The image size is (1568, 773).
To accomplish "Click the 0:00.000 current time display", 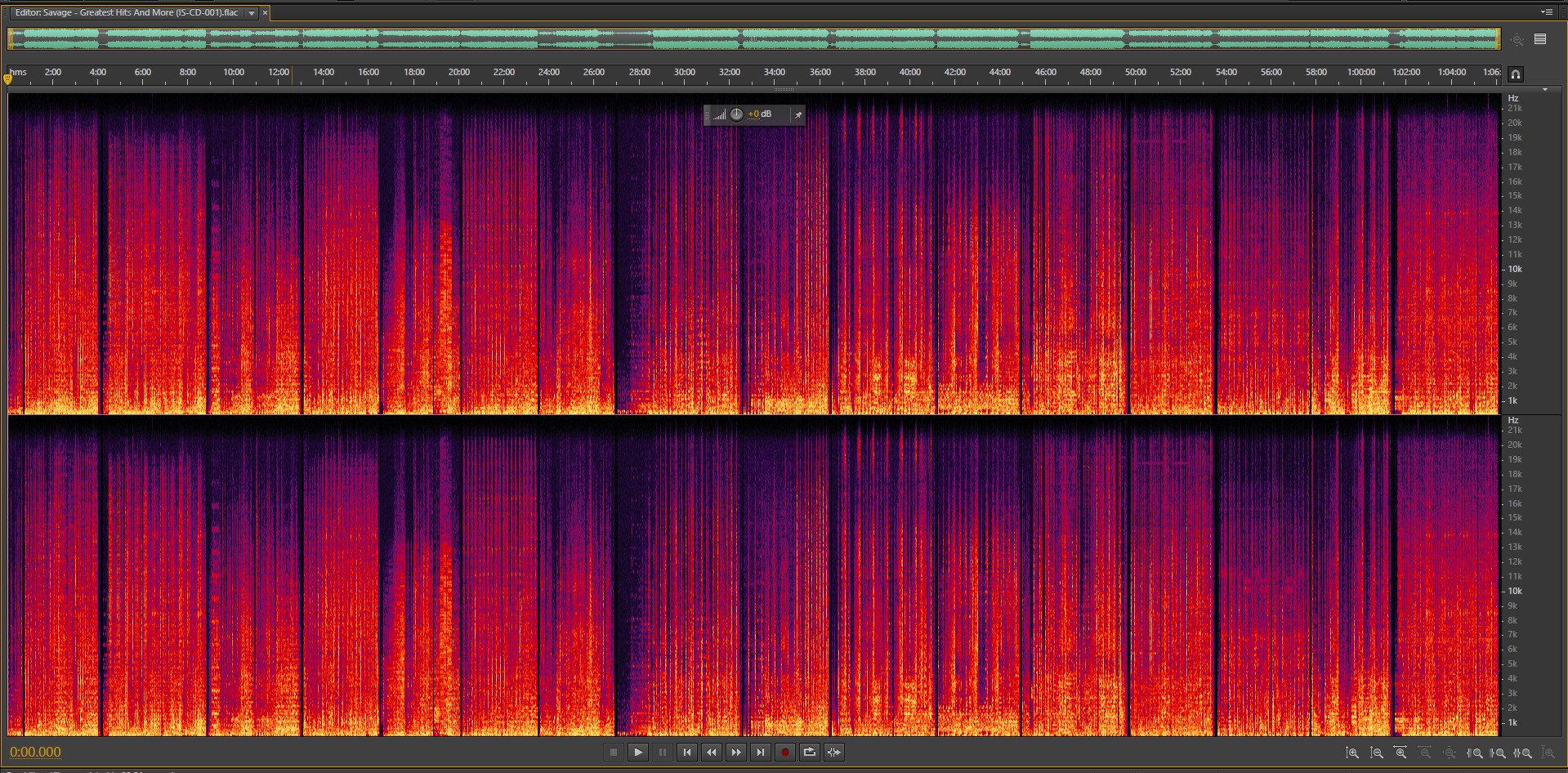I will point(35,753).
